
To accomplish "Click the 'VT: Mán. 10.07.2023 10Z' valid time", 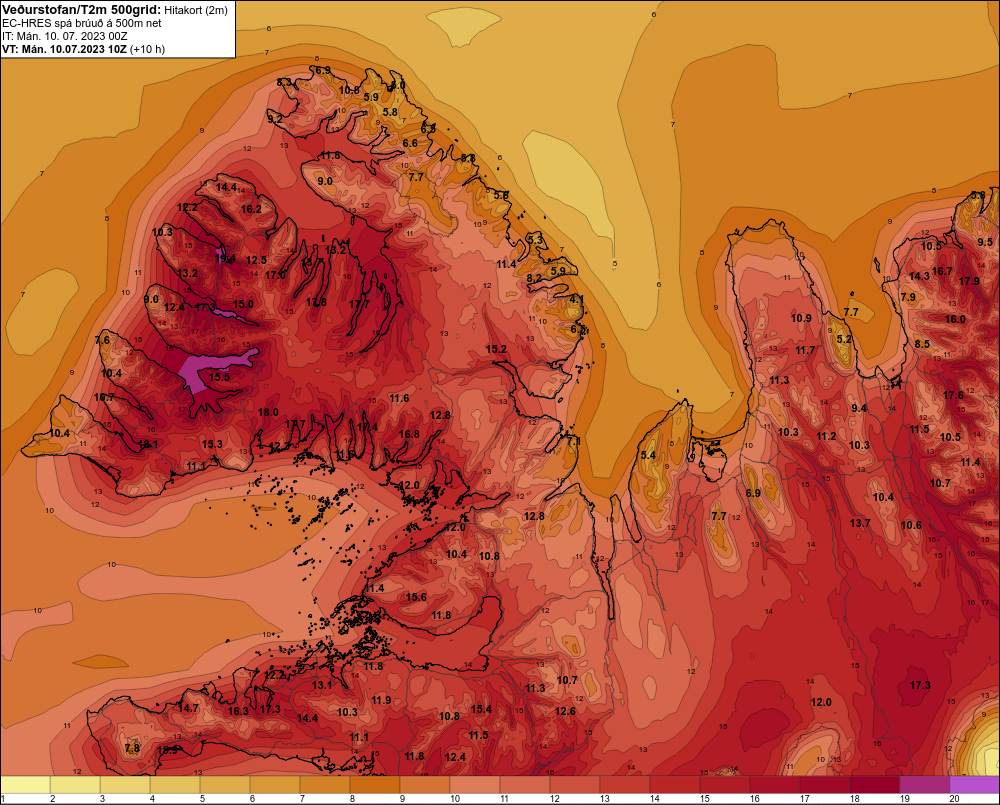I will 64,49.
